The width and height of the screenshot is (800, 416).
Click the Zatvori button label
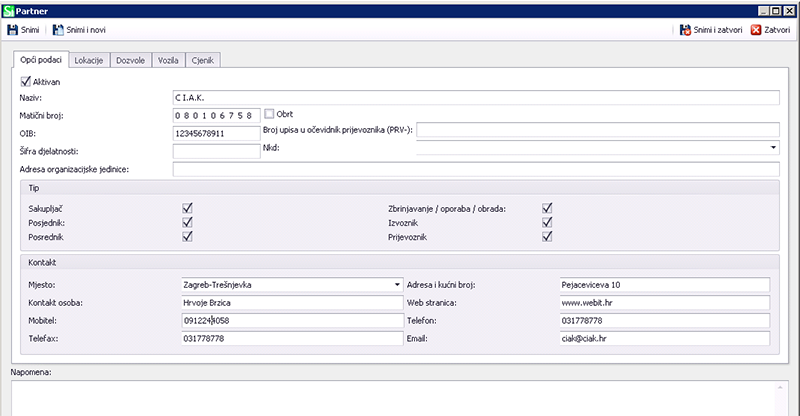[x=777, y=30]
